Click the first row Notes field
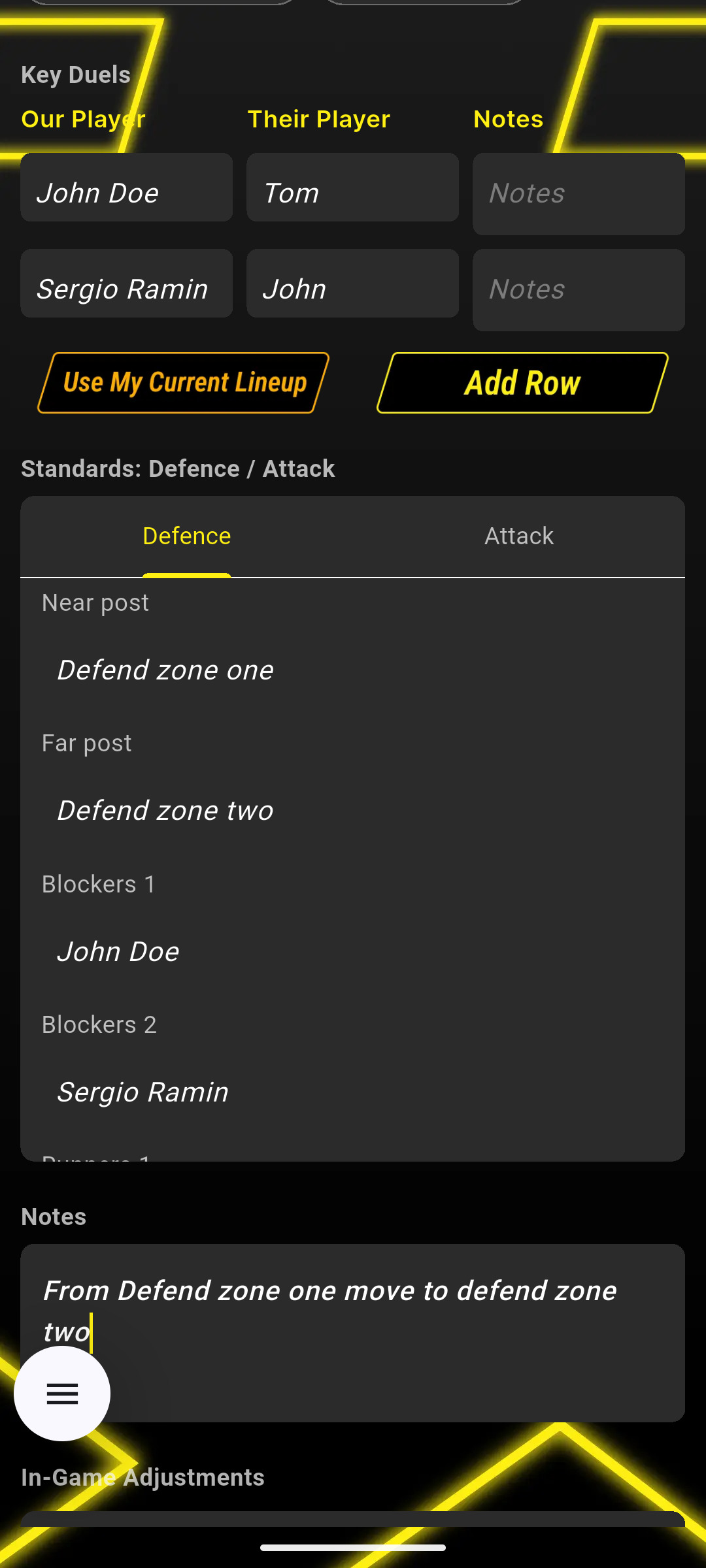 pos(579,193)
